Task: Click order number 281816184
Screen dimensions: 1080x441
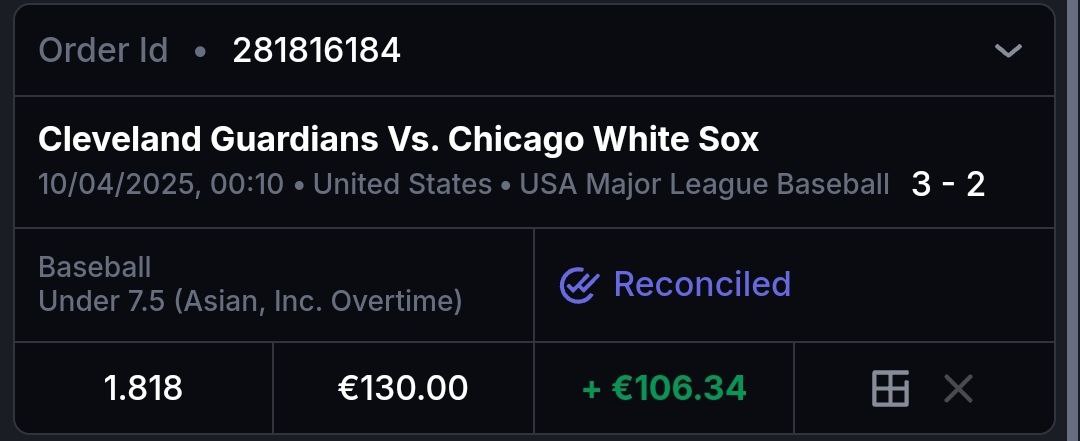Action: click(316, 50)
